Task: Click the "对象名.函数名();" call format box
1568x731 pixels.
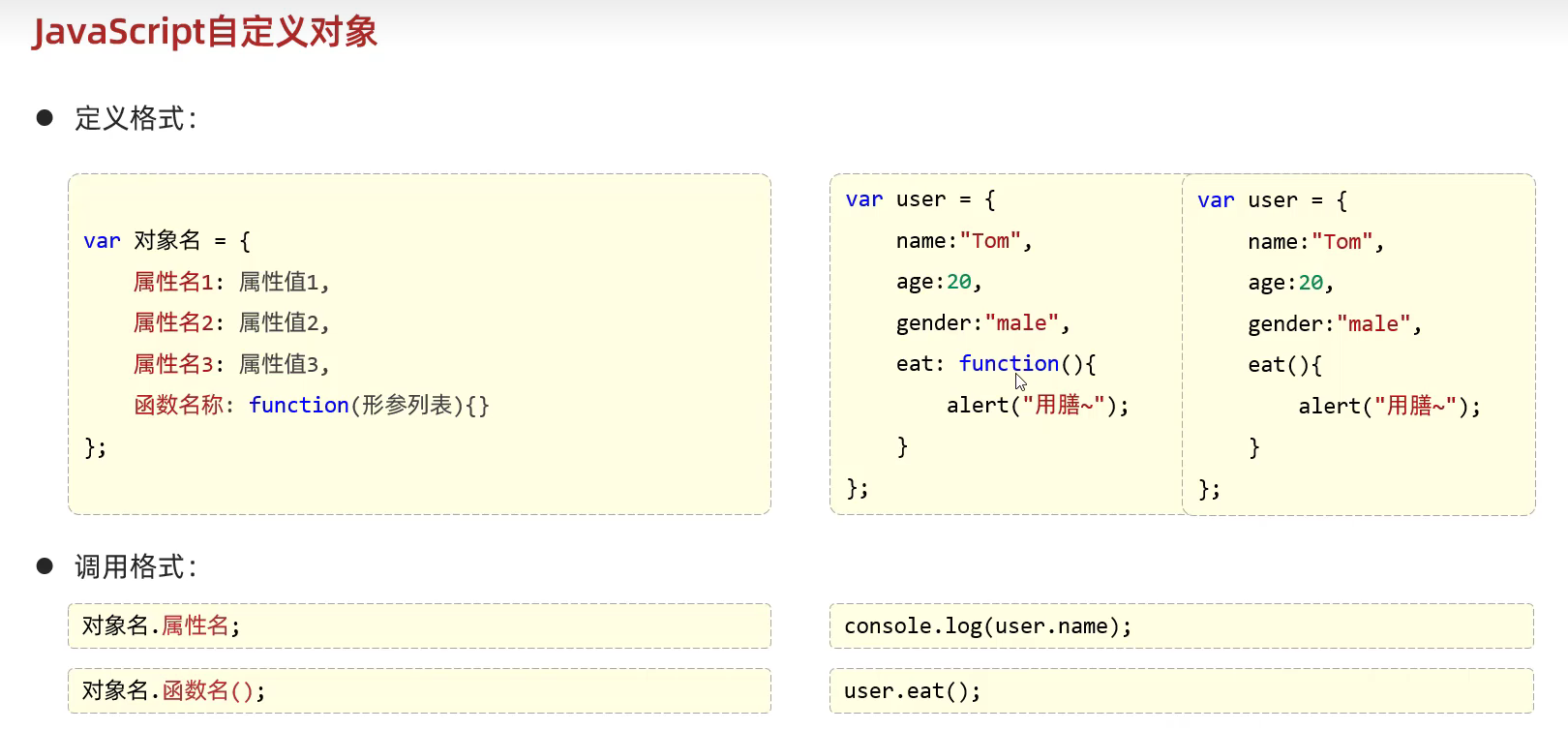Action: pyautogui.click(x=419, y=690)
